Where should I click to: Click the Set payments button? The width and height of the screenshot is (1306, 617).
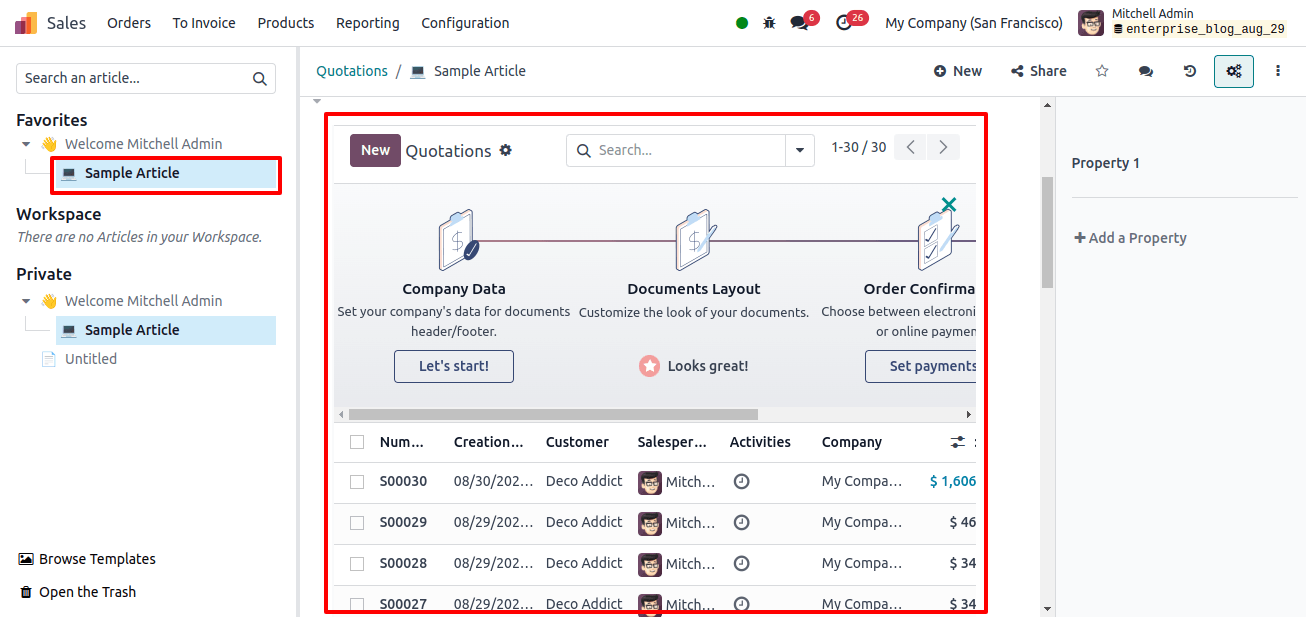(x=922, y=366)
